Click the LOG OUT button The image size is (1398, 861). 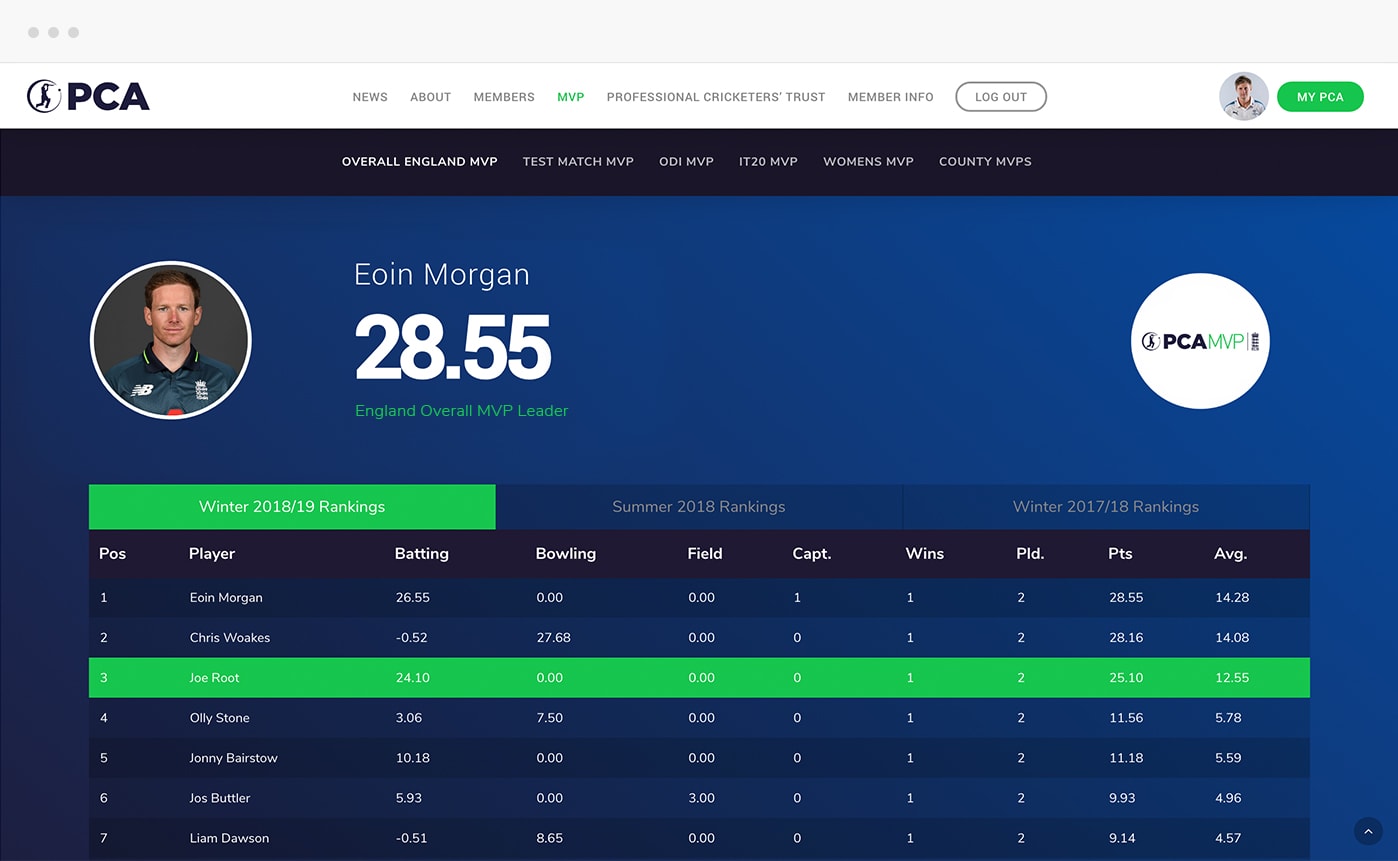[1001, 96]
